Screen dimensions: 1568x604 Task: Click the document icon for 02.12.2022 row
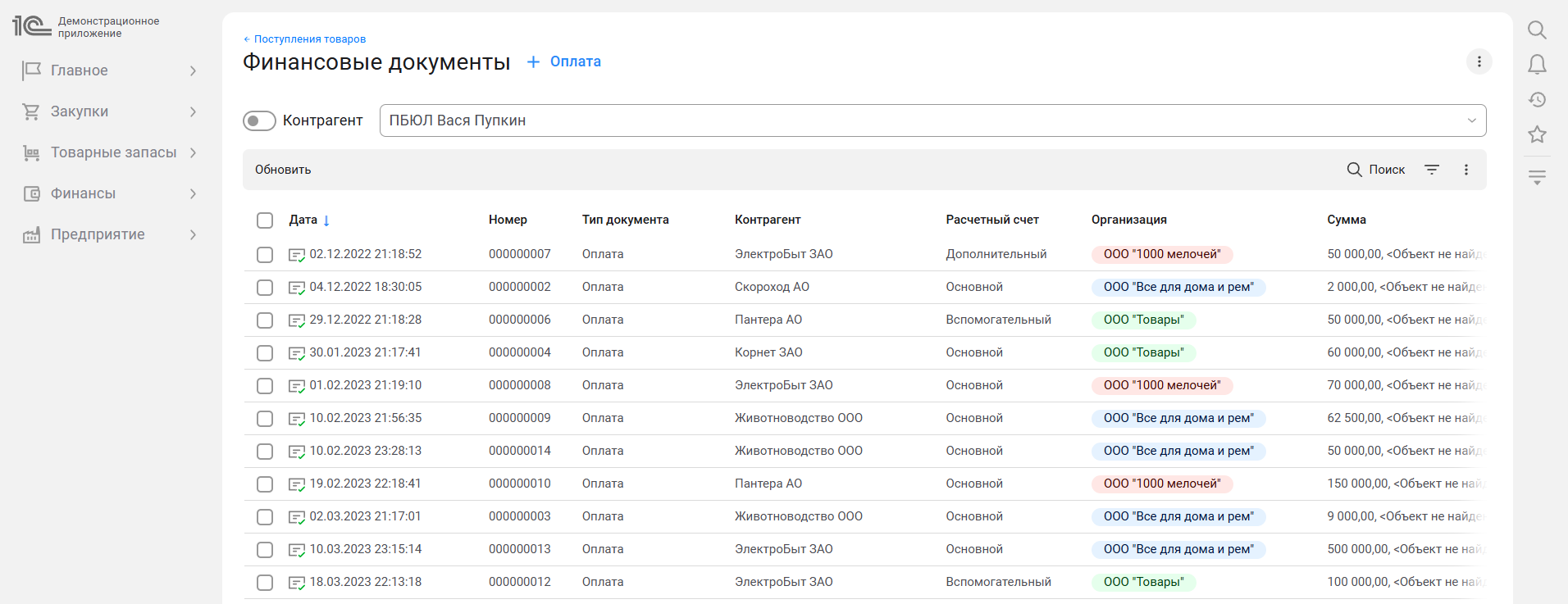click(297, 255)
